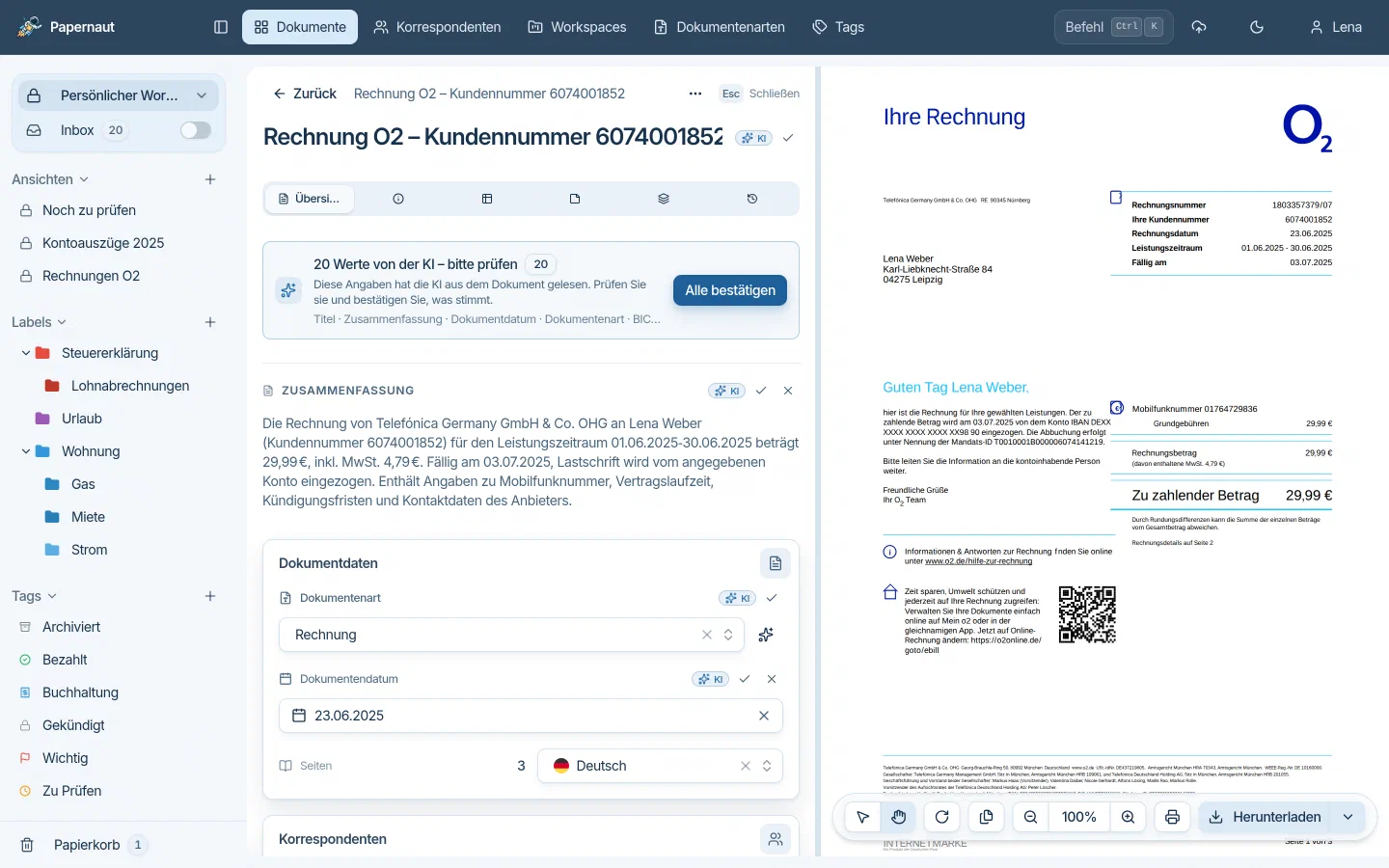Open the three-dots document menu

point(695,94)
